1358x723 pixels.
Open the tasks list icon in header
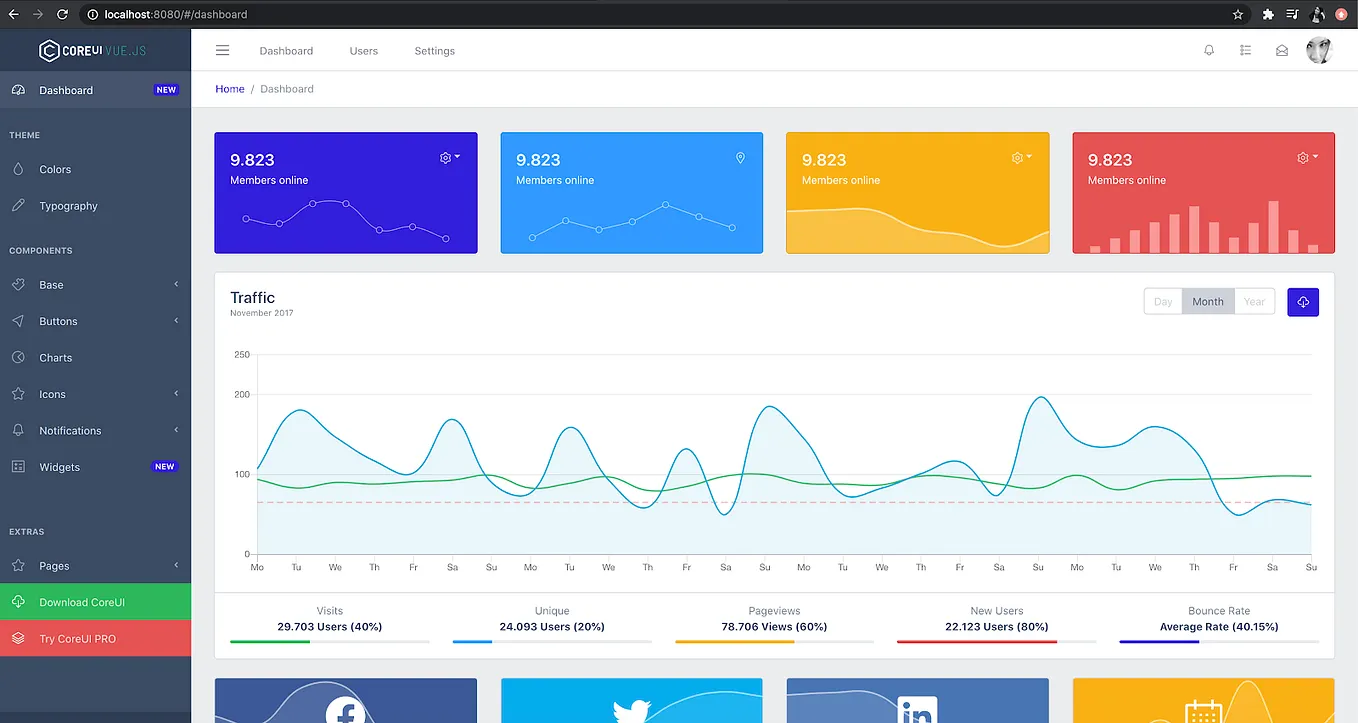(x=1245, y=49)
